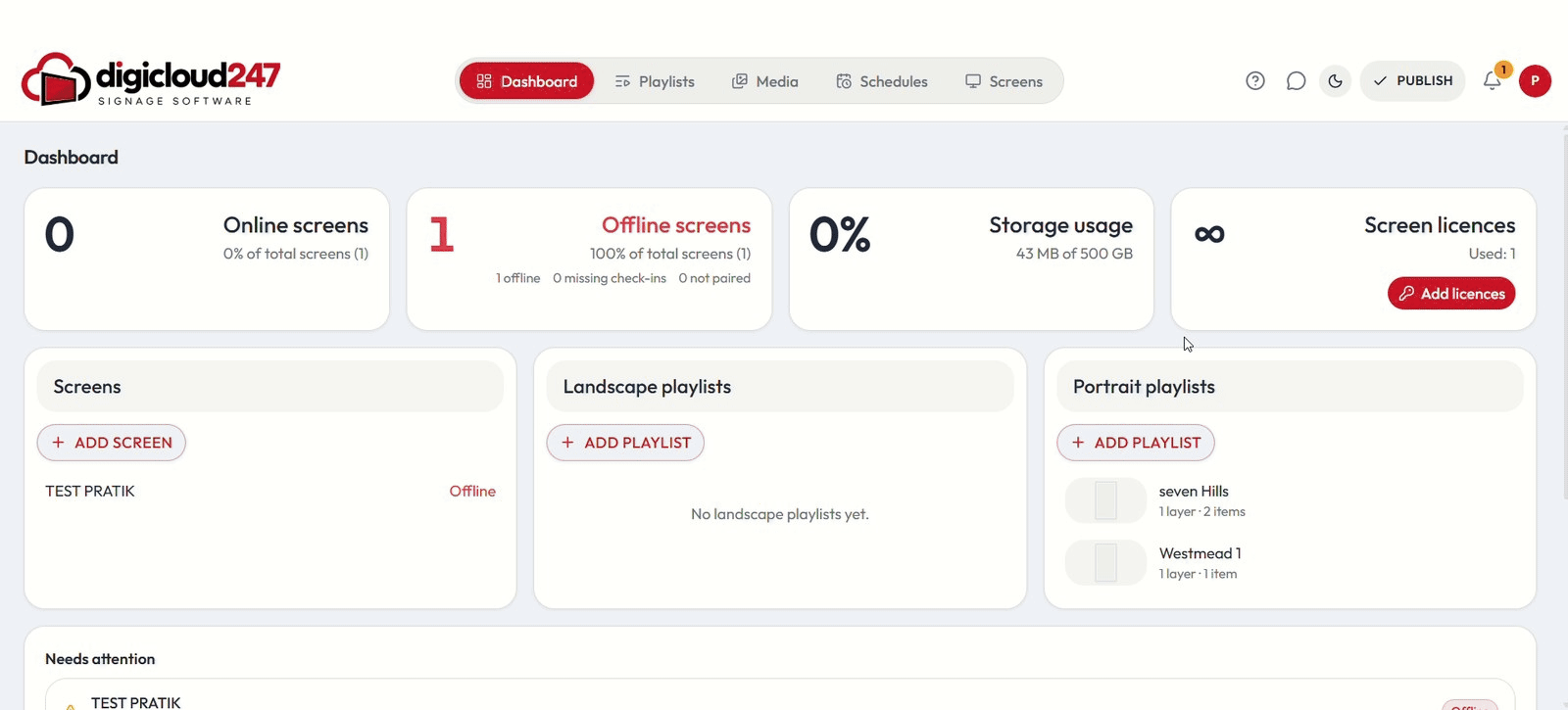Open the help question mark icon
The image size is (1568, 710).
[1255, 81]
